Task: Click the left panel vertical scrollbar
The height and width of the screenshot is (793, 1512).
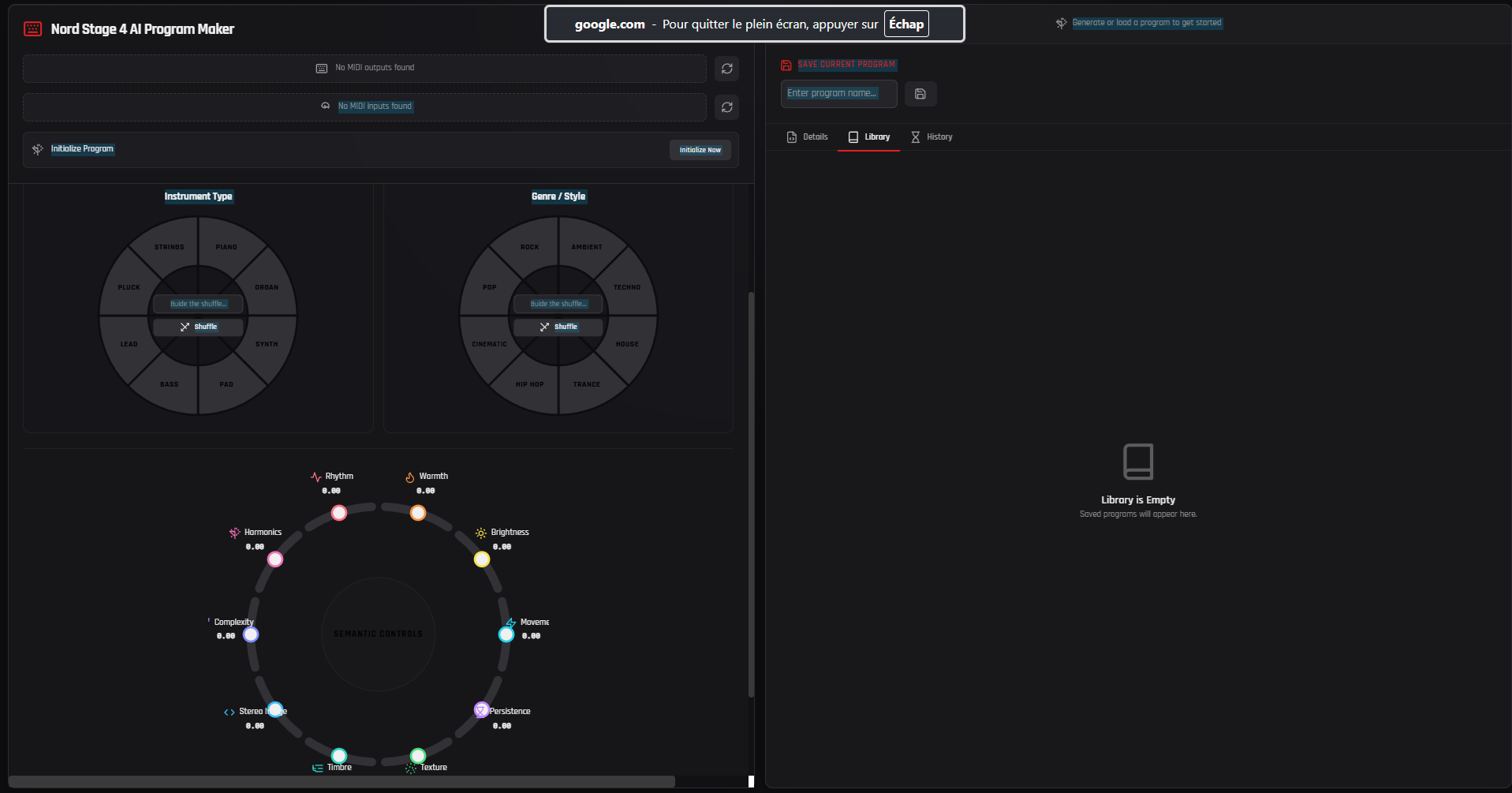Action: [751, 495]
